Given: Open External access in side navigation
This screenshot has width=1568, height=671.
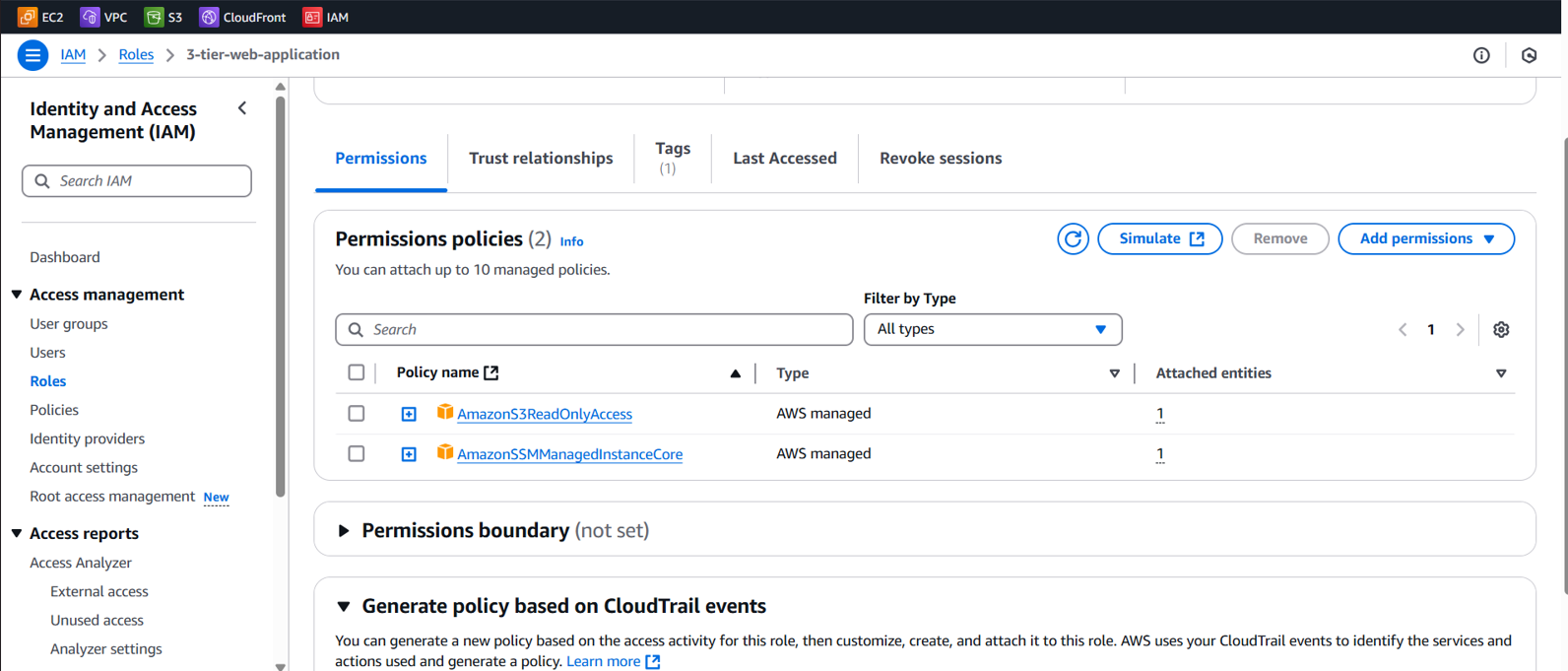Looking at the screenshot, I should click(99, 591).
